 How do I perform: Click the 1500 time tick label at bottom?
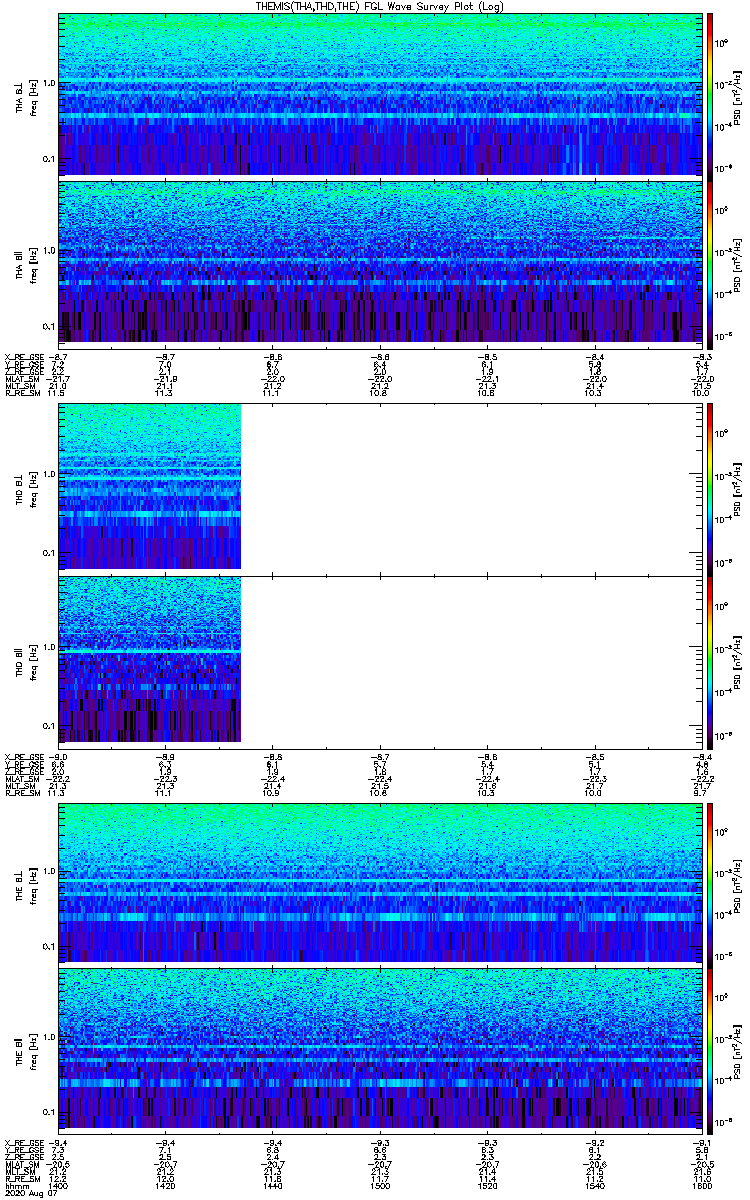tap(380, 1186)
